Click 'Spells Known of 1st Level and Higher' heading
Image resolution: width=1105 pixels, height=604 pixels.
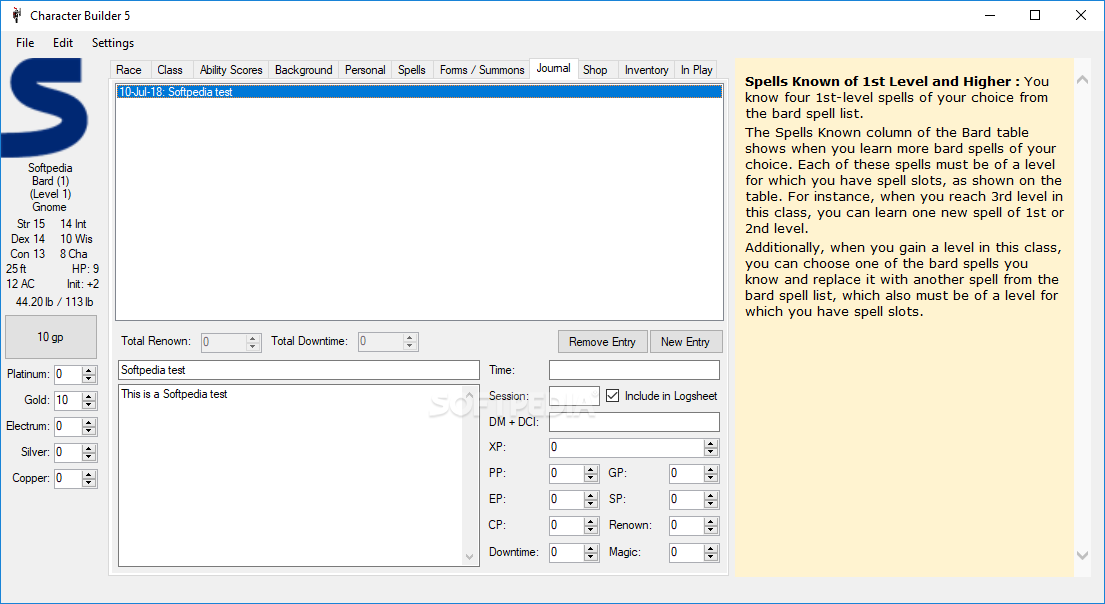tap(882, 82)
